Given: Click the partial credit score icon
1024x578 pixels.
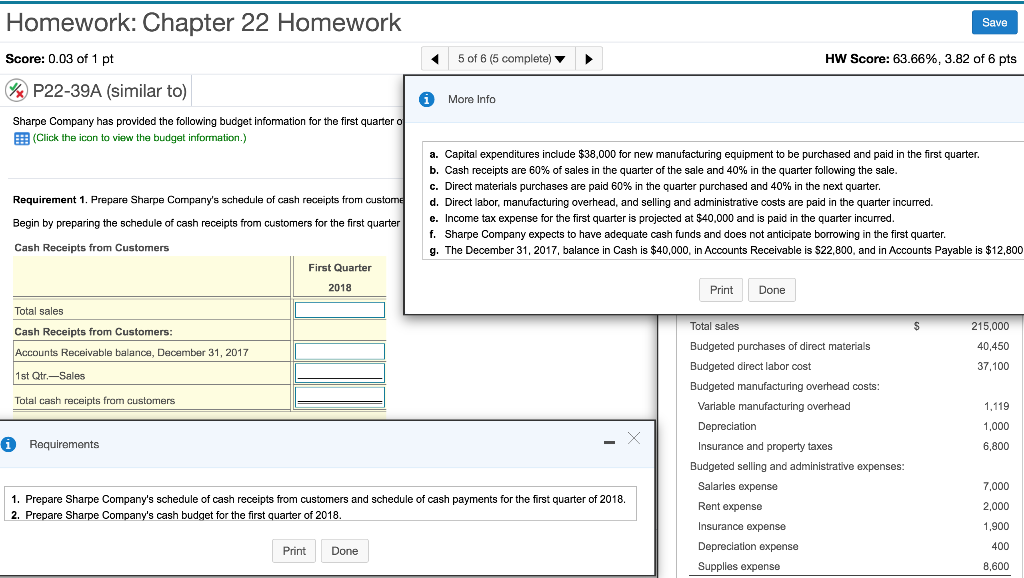Looking at the screenshot, I should click(x=16, y=91).
